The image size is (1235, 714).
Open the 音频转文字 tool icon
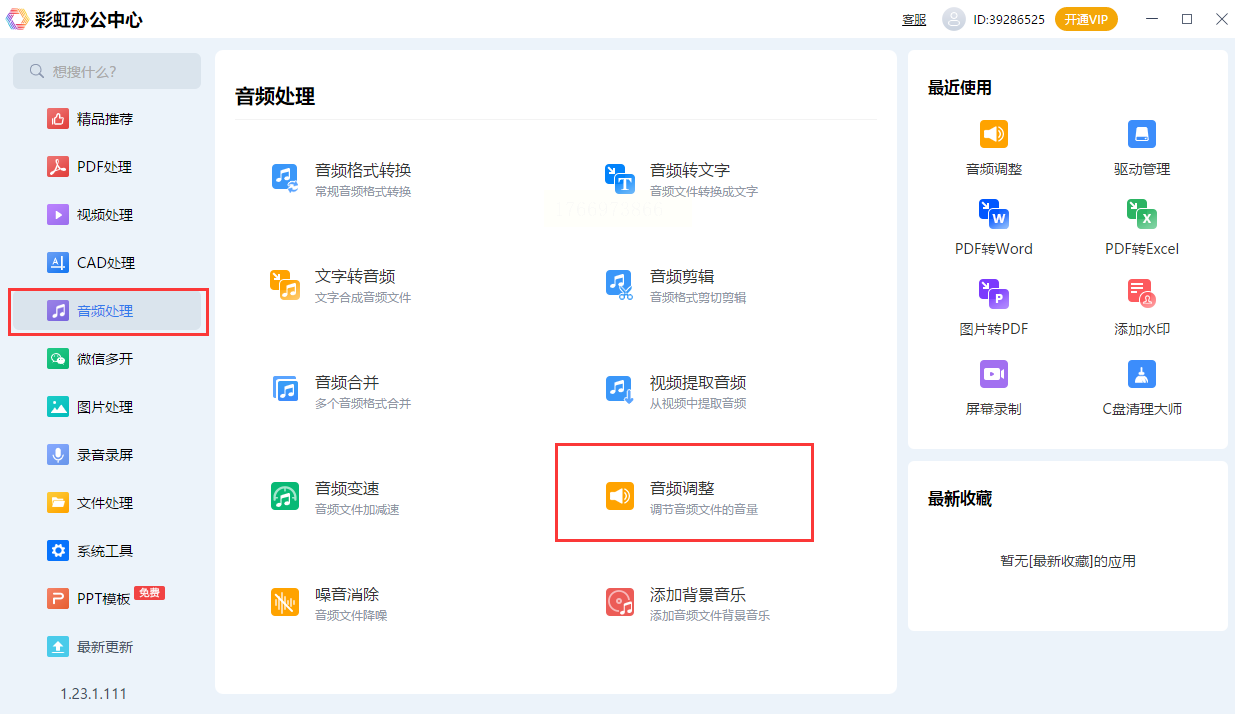pos(620,178)
